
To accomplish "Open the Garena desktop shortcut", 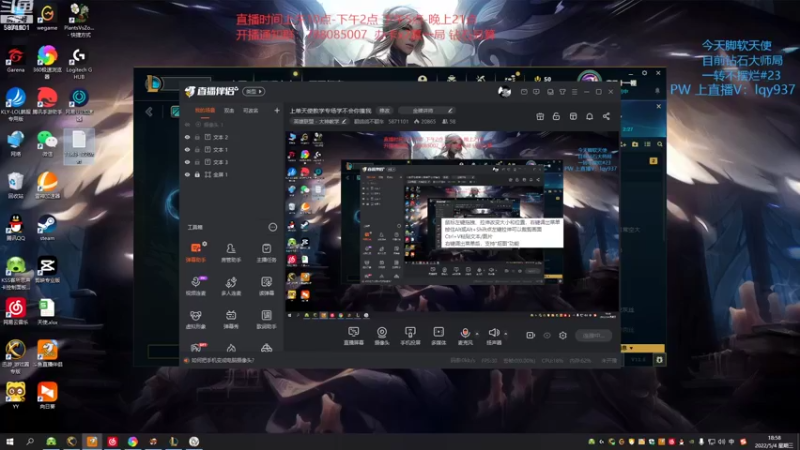I will (15, 59).
